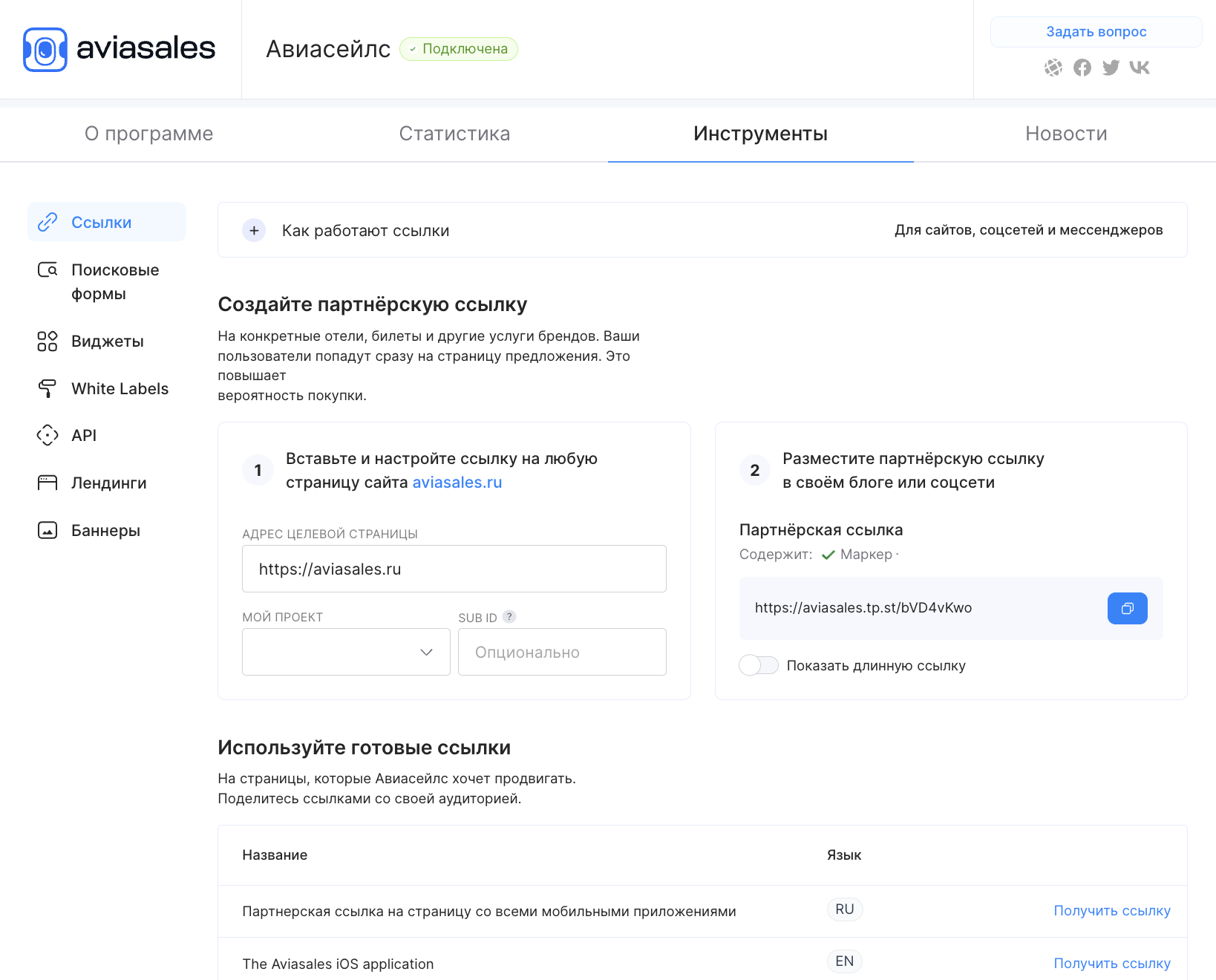The height and width of the screenshot is (980, 1216).
Task: Expand Как работают ссылки with plus icon
Action: click(x=254, y=230)
